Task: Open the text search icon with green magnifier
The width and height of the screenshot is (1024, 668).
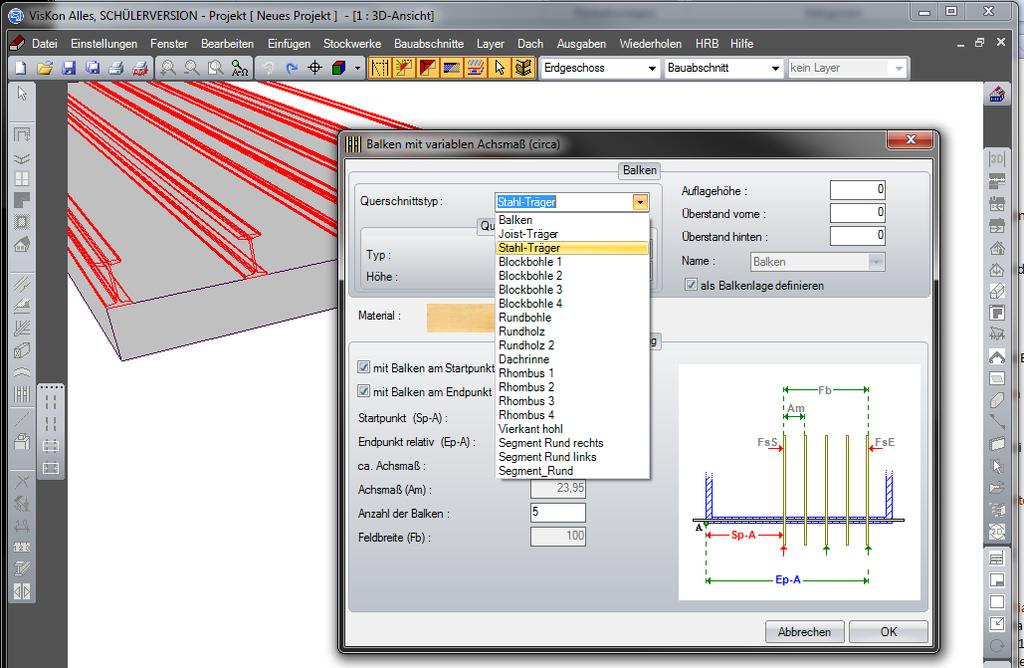Action: coord(239,68)
